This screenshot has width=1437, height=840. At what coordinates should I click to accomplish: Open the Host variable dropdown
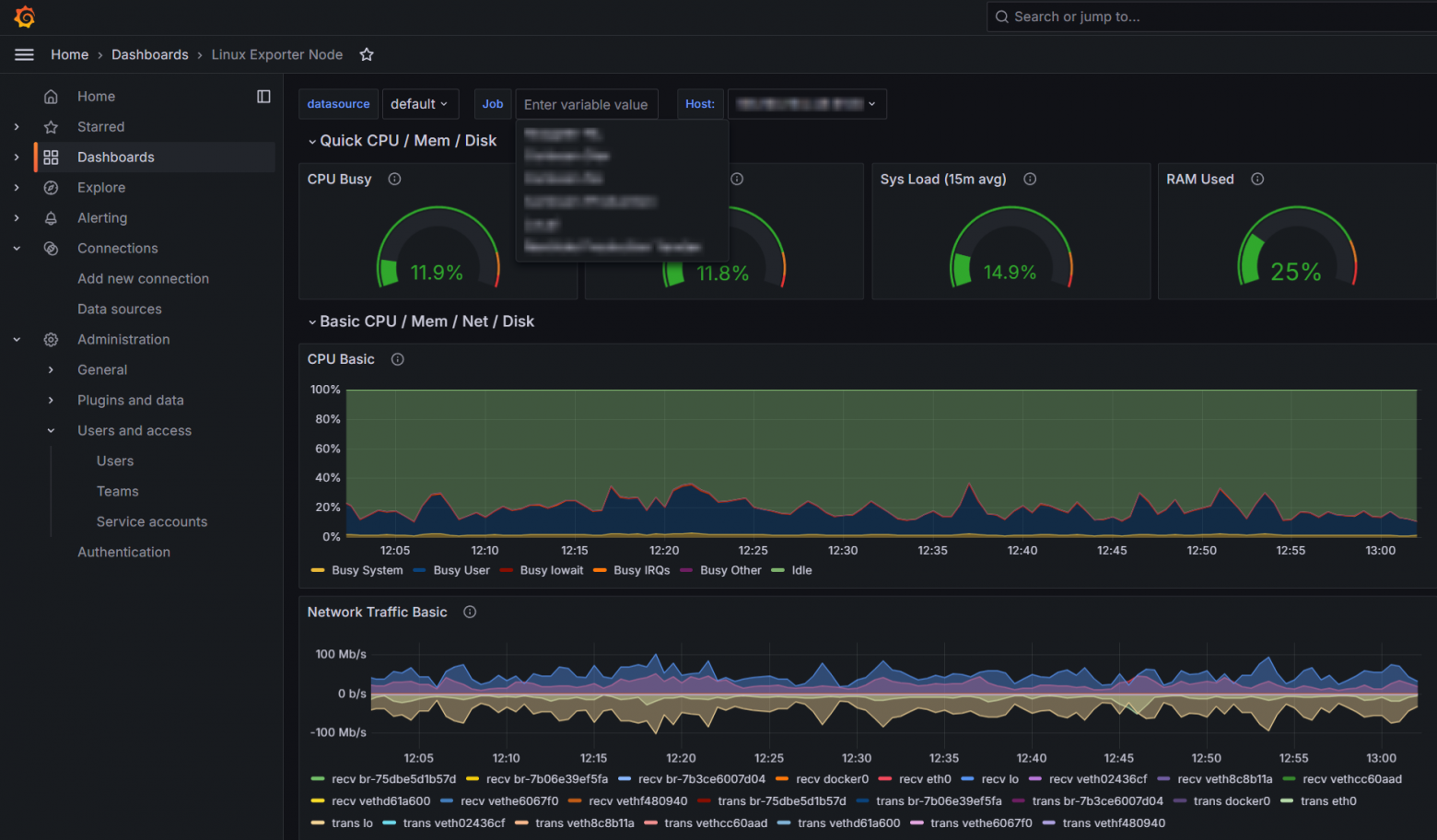pos(806,104)
